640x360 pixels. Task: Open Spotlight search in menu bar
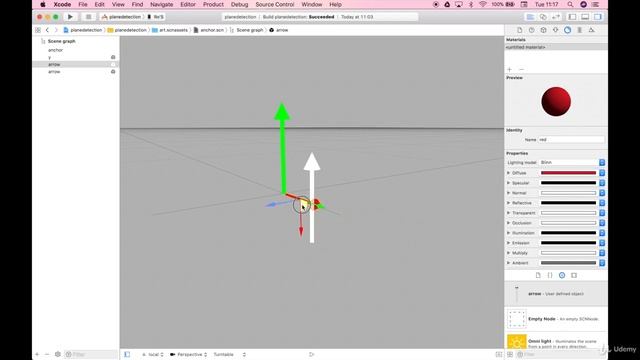click(x=570, y=4)
